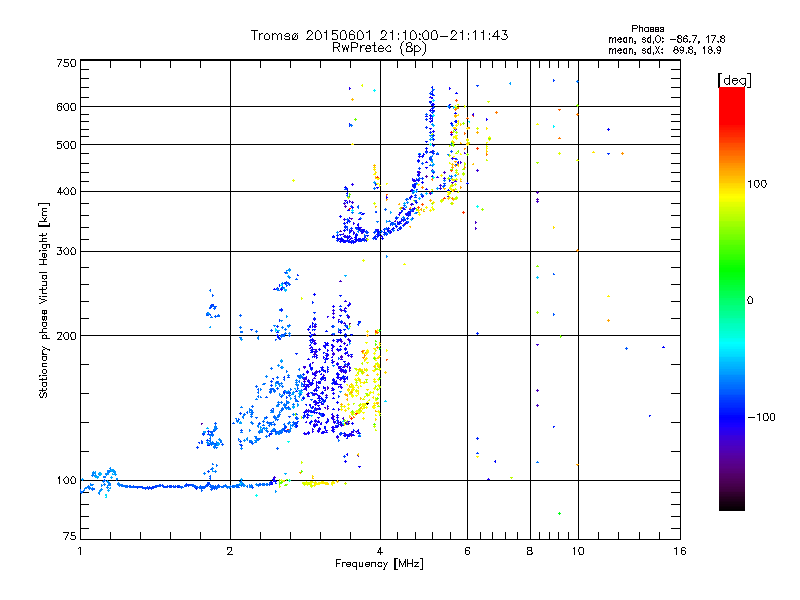The width and height of the screenshot is (800, 600).
Task: Select the "mean, sd,O: -86.7, 17.8" line
Action: tap(666, 39)
